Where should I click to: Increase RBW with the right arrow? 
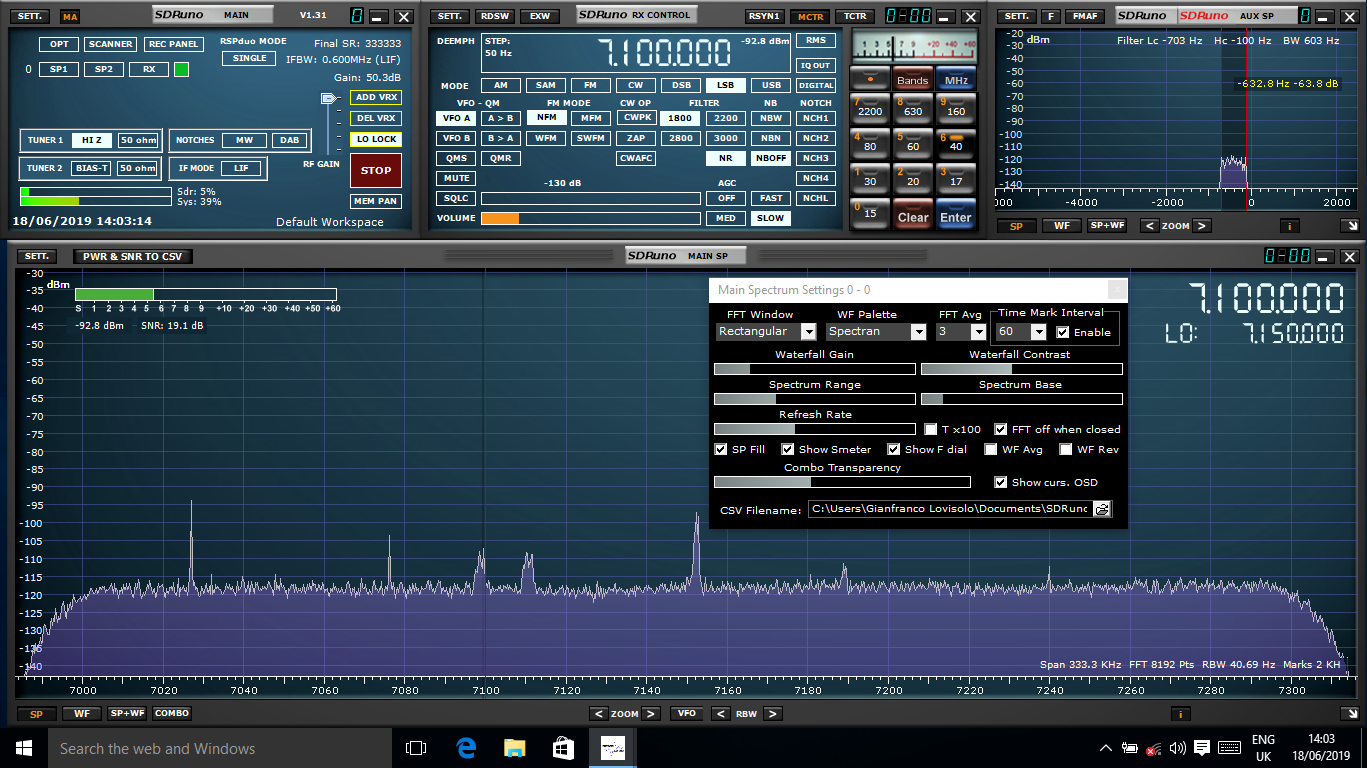pyautogui.click(x=772, y=713)
